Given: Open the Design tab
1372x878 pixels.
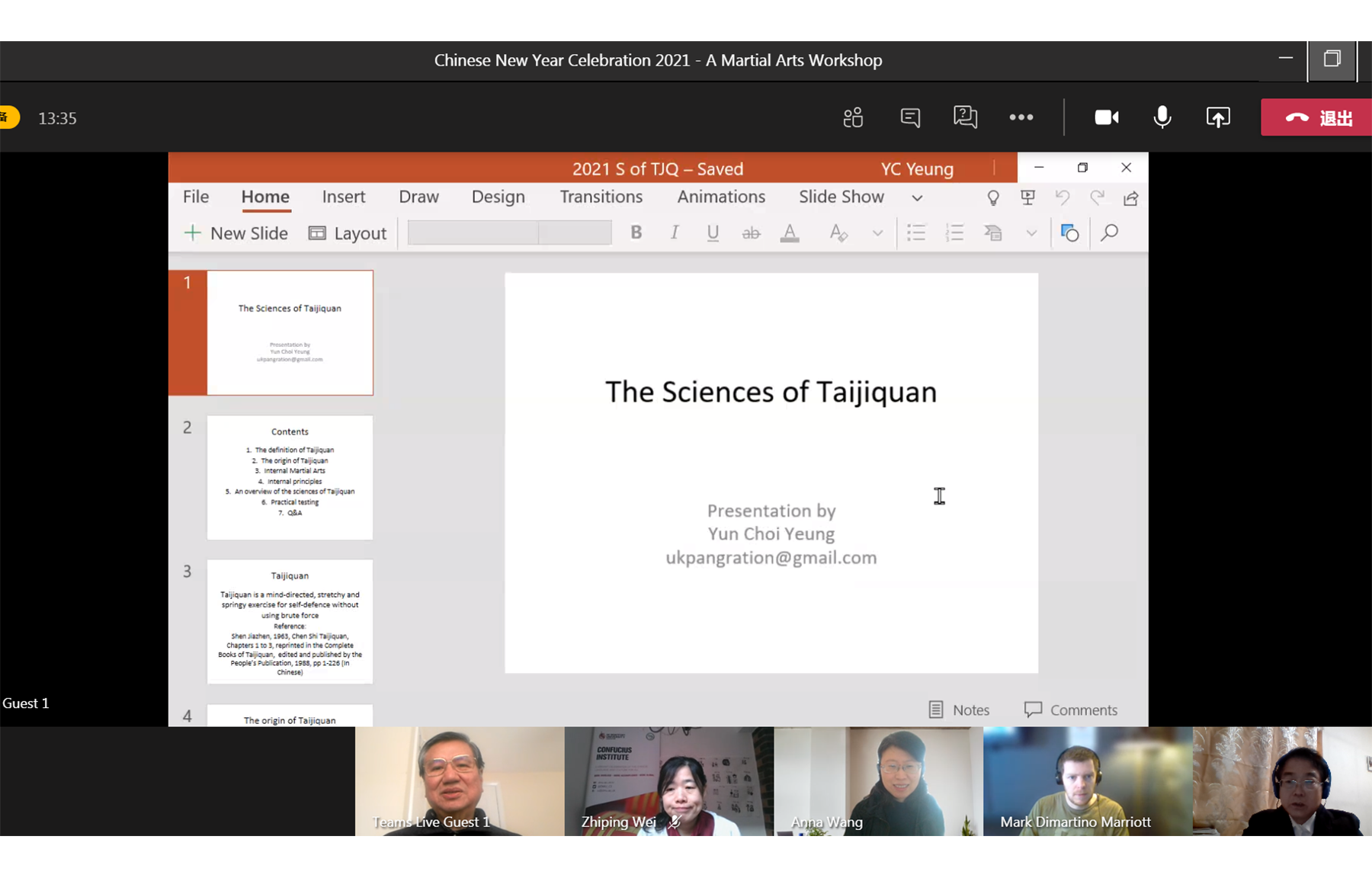Looking at the screenshot, I should (498, 197).
